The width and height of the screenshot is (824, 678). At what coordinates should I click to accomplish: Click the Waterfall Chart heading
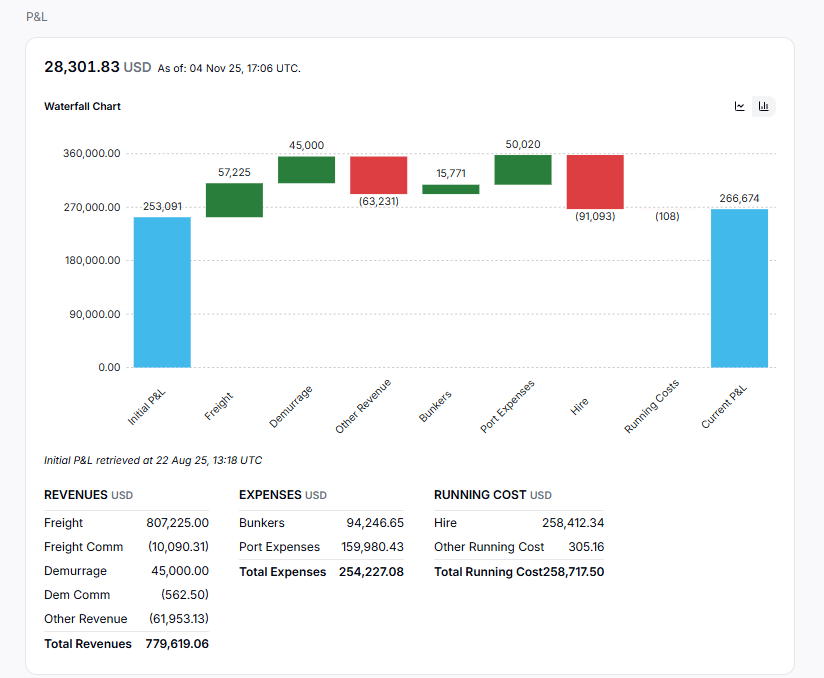pos(83,106)
